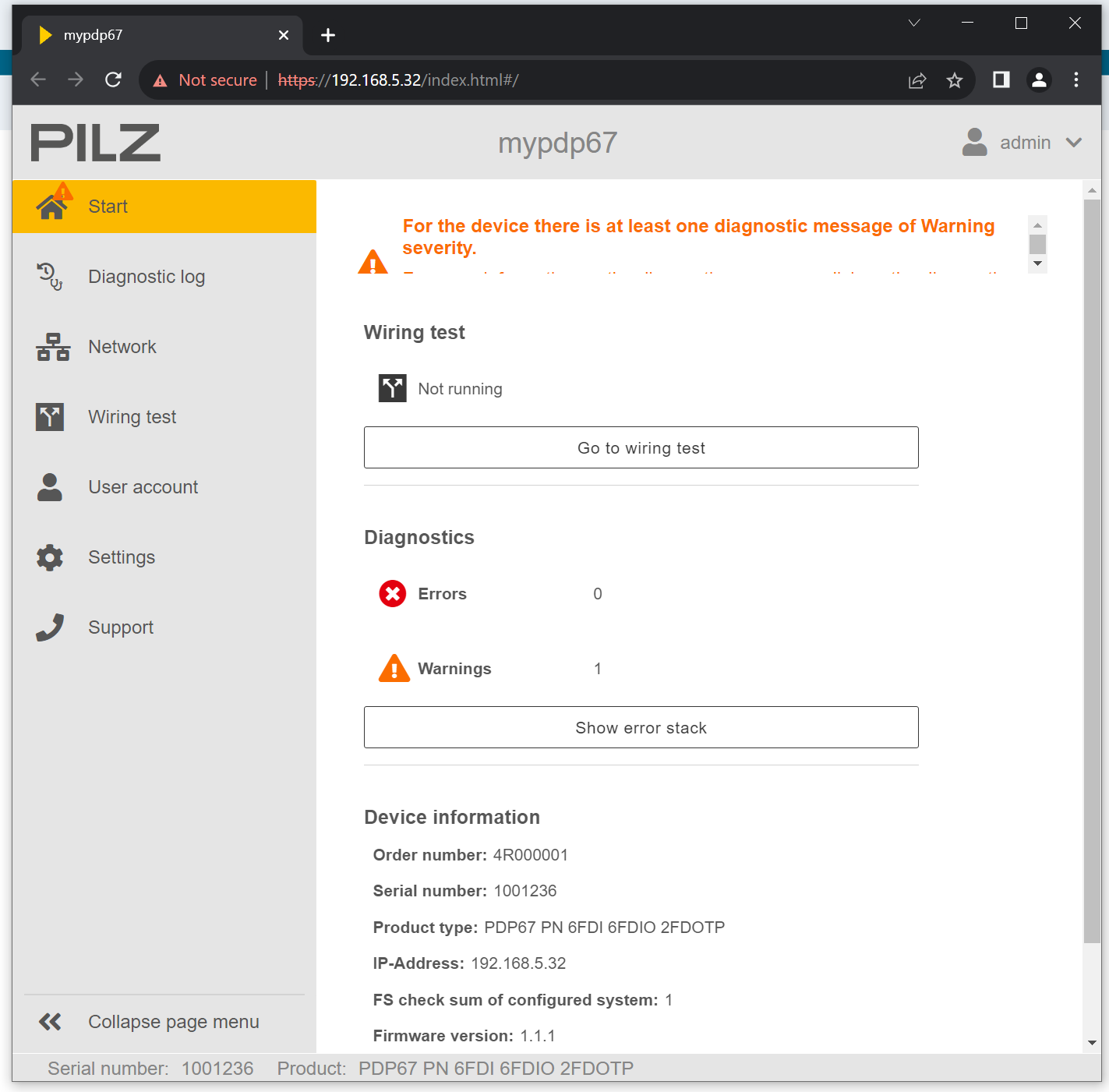Click the warning banner scrollbar thumb
The width and height of the screenshot is (1109, 1092).
[x=1037, y=244]
